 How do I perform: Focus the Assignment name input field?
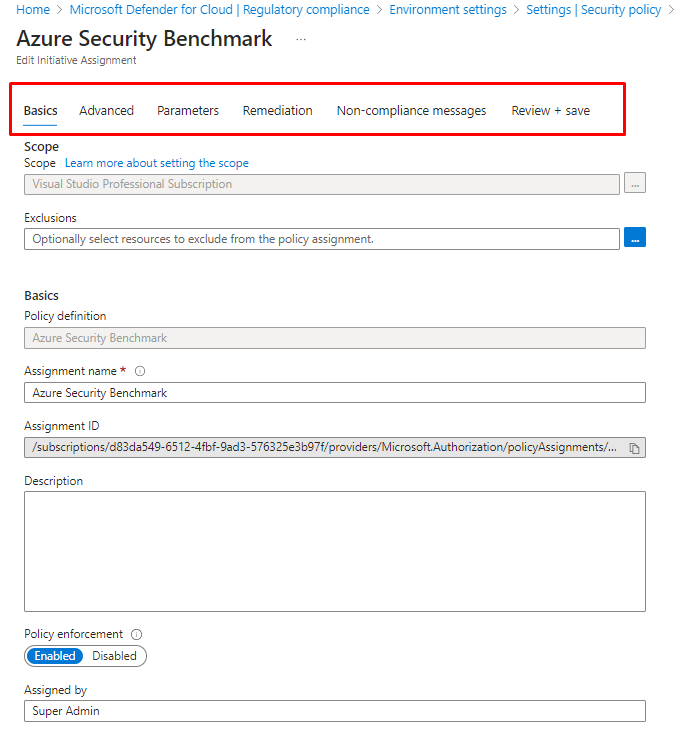coord(334,393)
